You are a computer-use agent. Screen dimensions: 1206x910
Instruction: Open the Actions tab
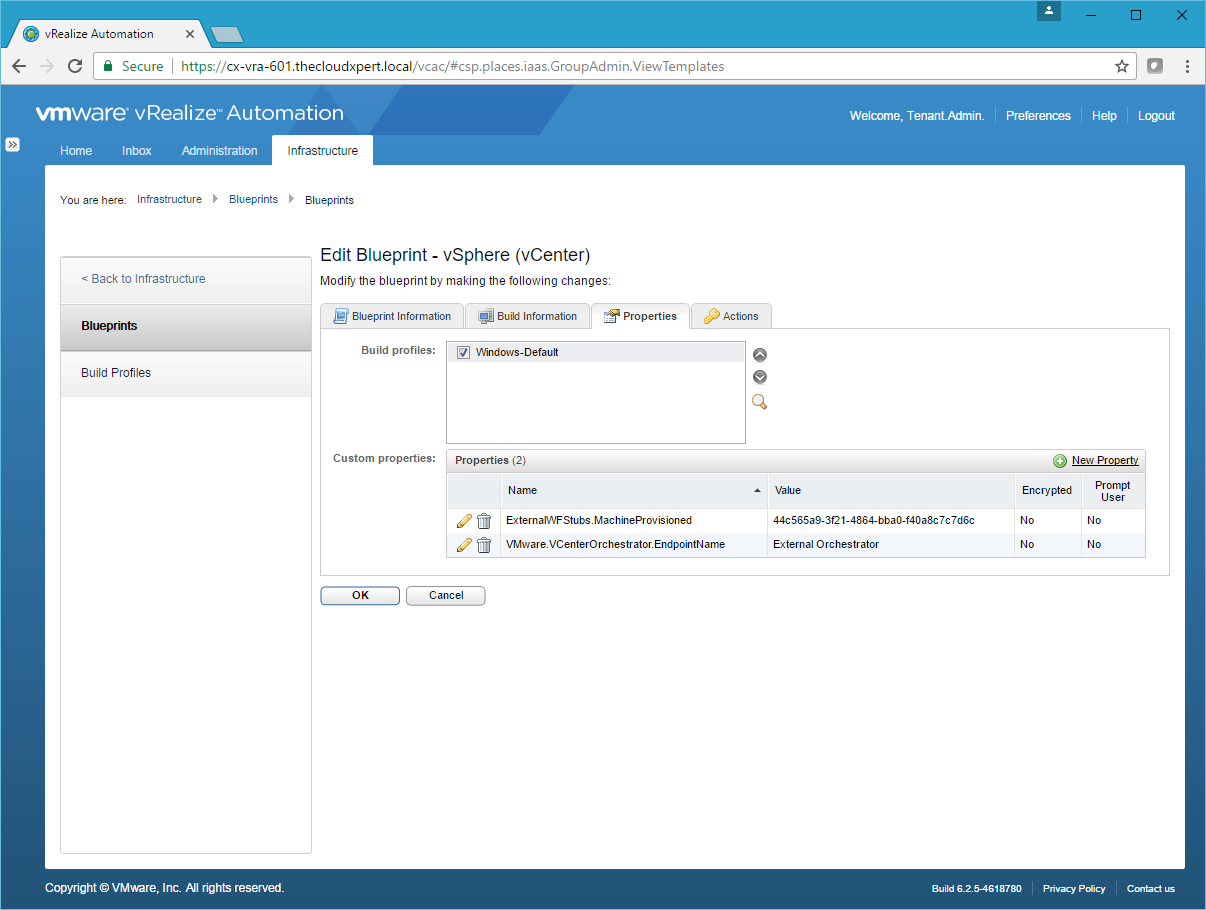pos(731,316)
